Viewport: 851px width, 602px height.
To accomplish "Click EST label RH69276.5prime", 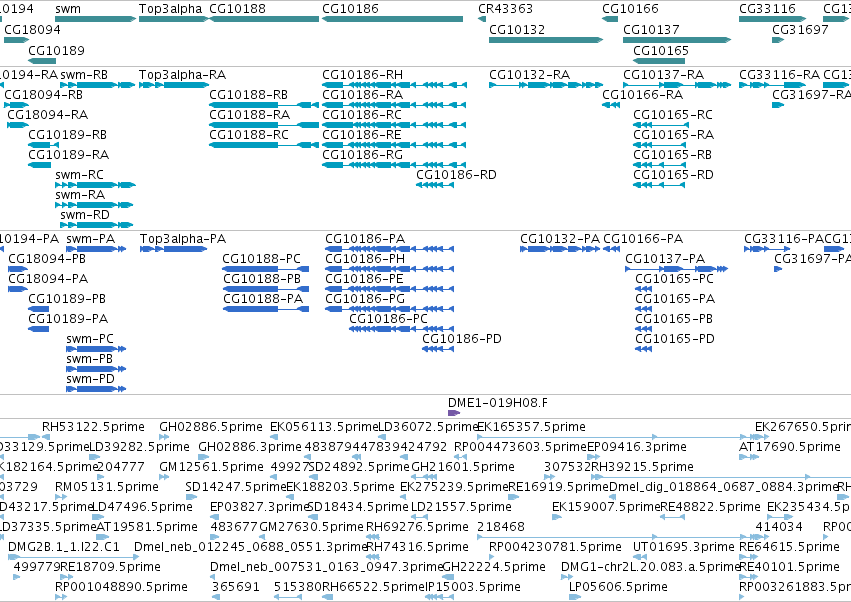I will point(417,527).
